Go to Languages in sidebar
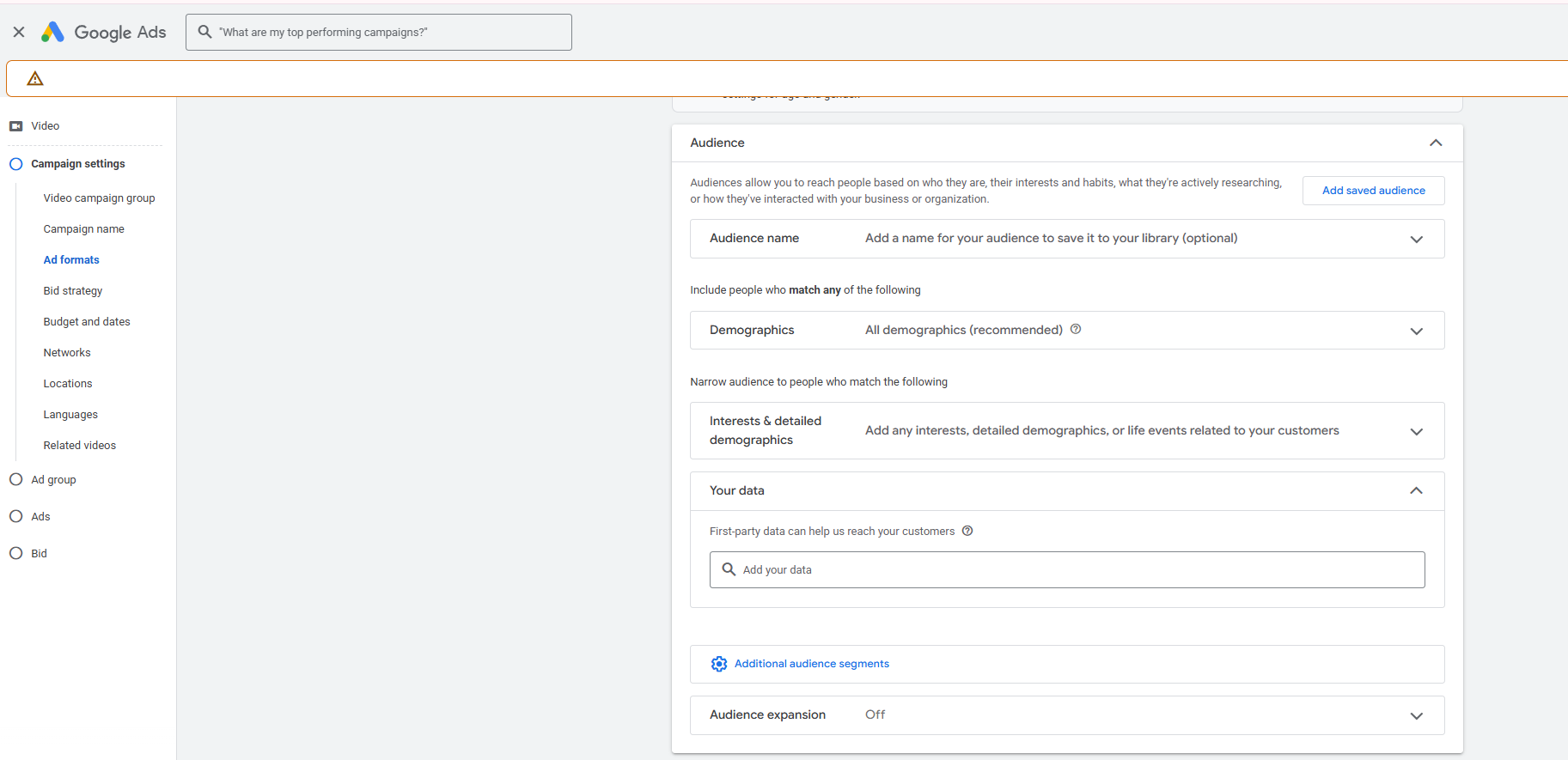This screenshot has height=760, width=1568. coord(70,415)
